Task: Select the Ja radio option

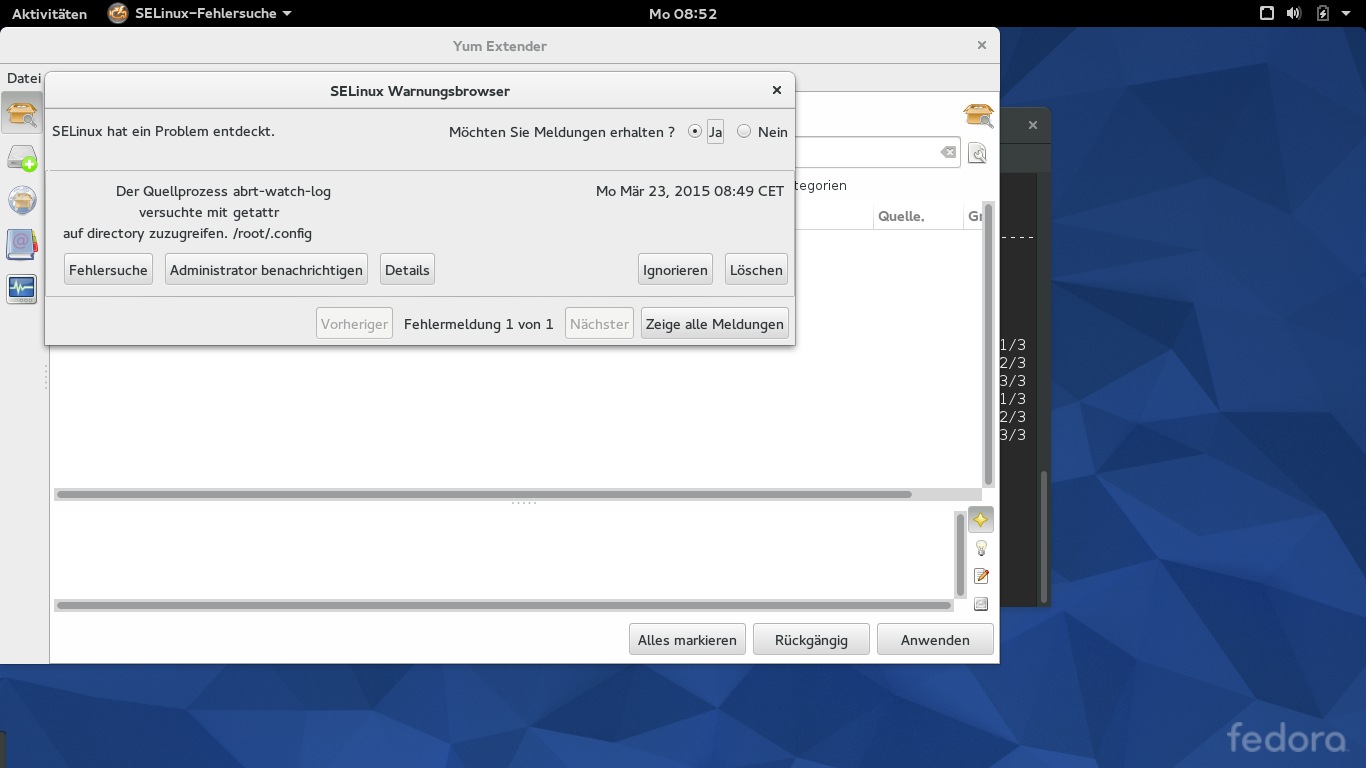Action: [x=695, y=132]
